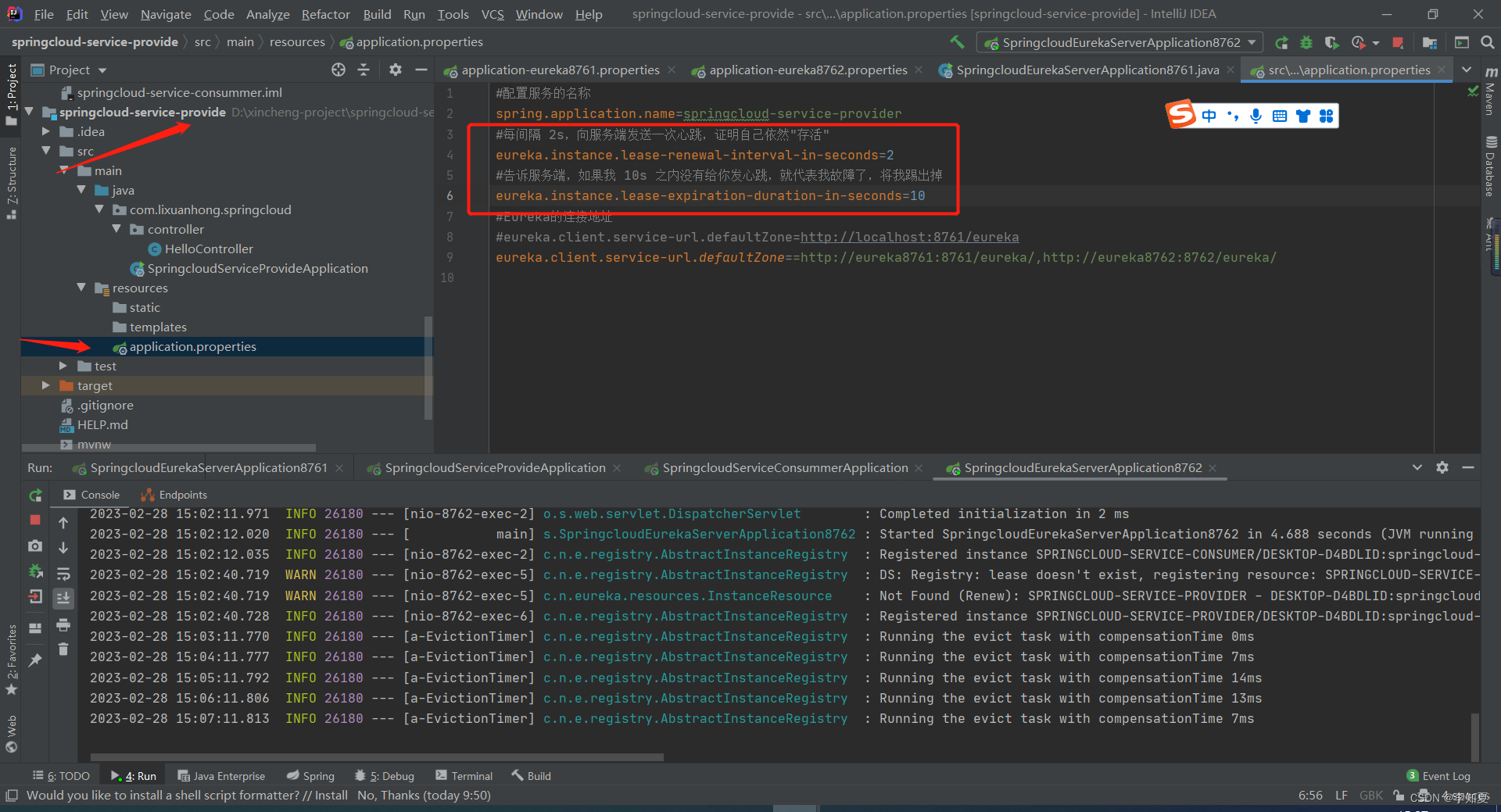Screen dimensions: 1501x812
Task: Open the profiler options dropdown arrow
Action: pos(1376,43)
